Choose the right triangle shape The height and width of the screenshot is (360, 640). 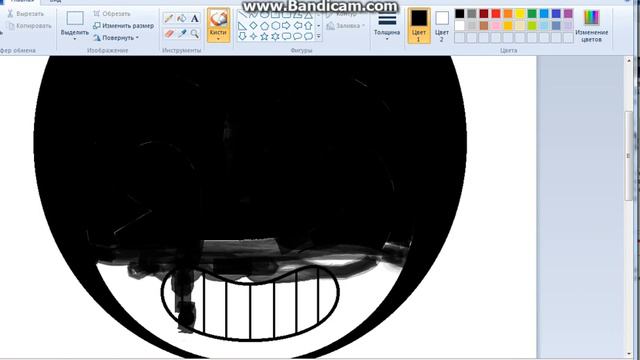(242, 26)
